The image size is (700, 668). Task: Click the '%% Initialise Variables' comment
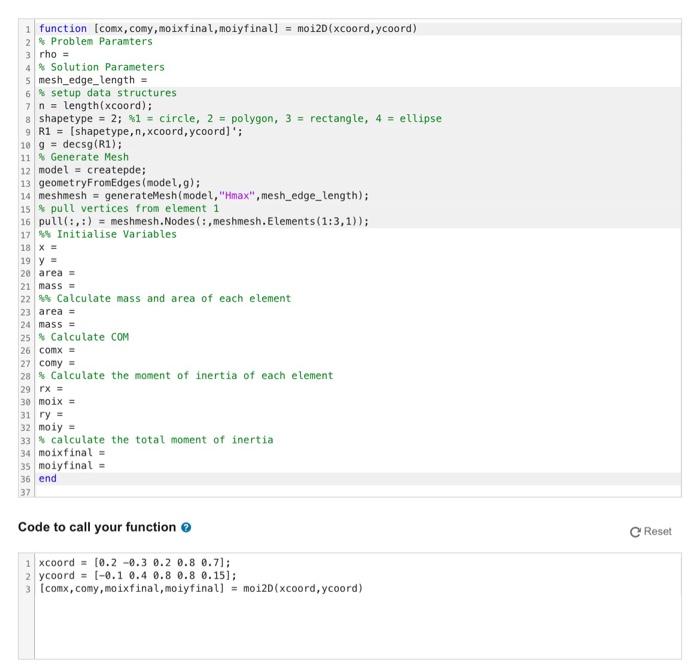108,234
